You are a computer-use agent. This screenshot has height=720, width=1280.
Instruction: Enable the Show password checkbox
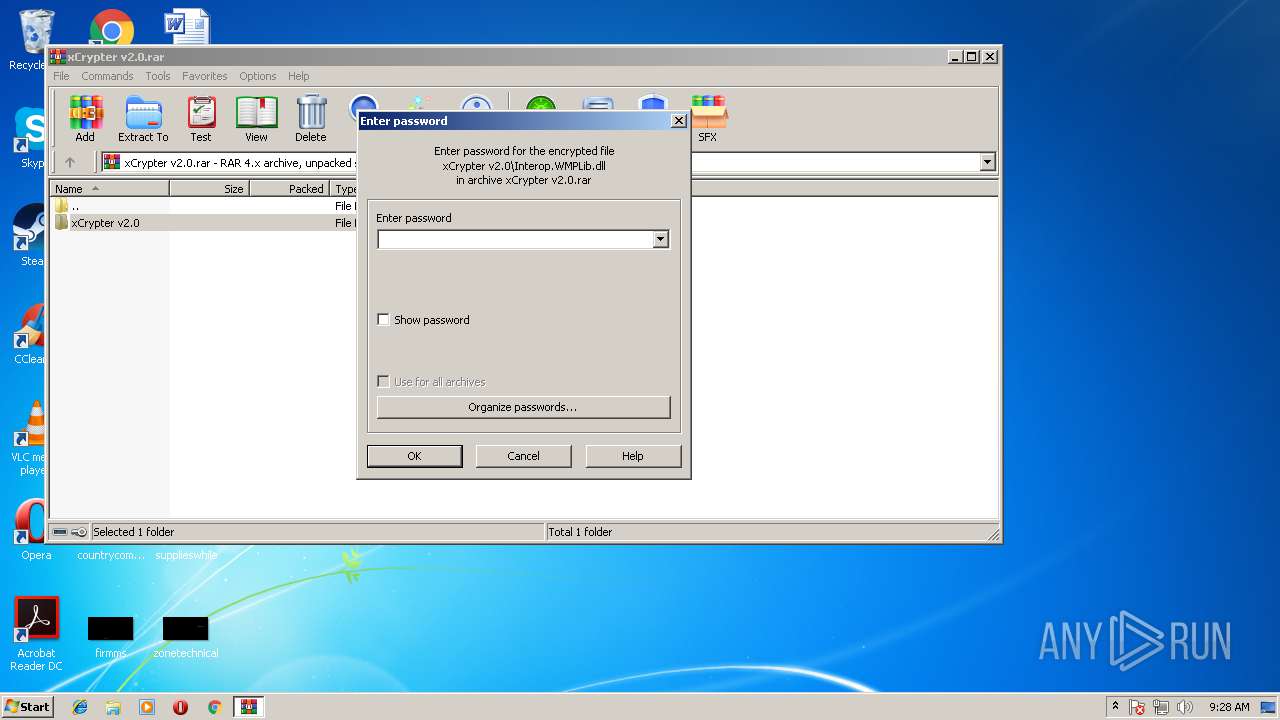click(383, 320)
